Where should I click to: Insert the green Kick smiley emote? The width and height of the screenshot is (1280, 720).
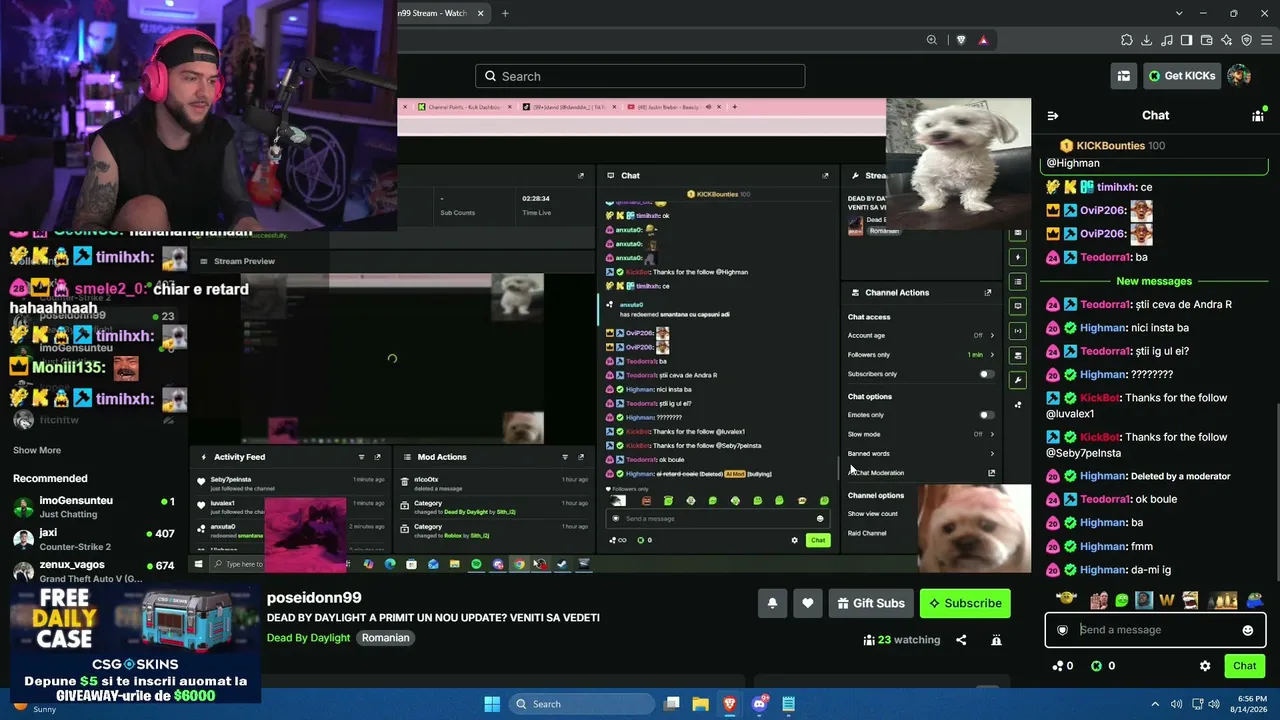click(x=1122, y=600)
